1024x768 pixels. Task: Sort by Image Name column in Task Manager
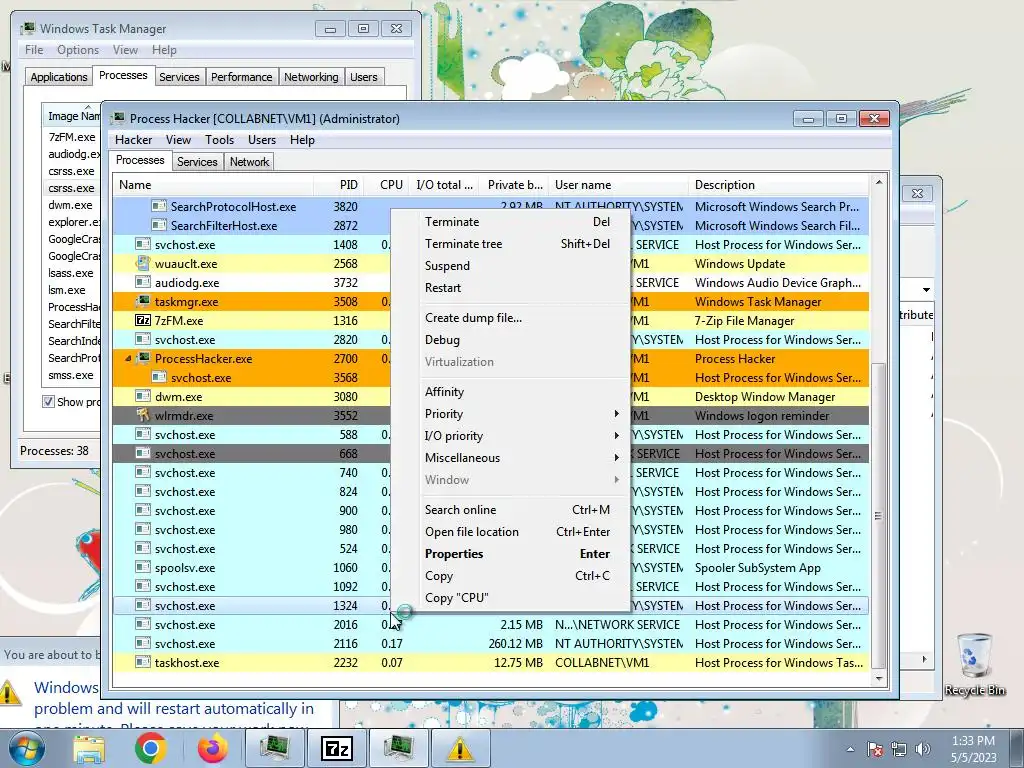[x=72, y=116]
